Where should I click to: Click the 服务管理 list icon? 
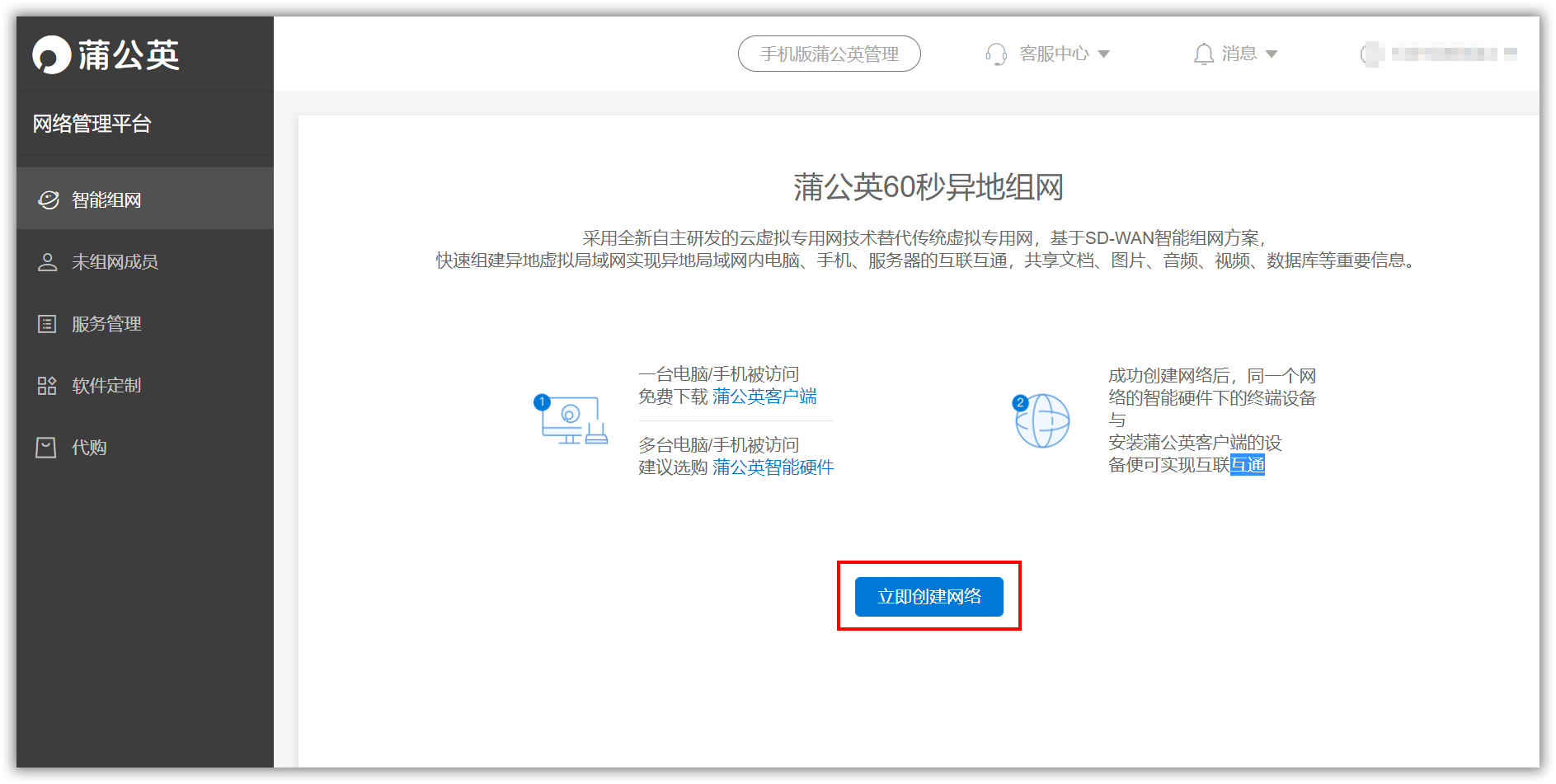click(47, 324)
